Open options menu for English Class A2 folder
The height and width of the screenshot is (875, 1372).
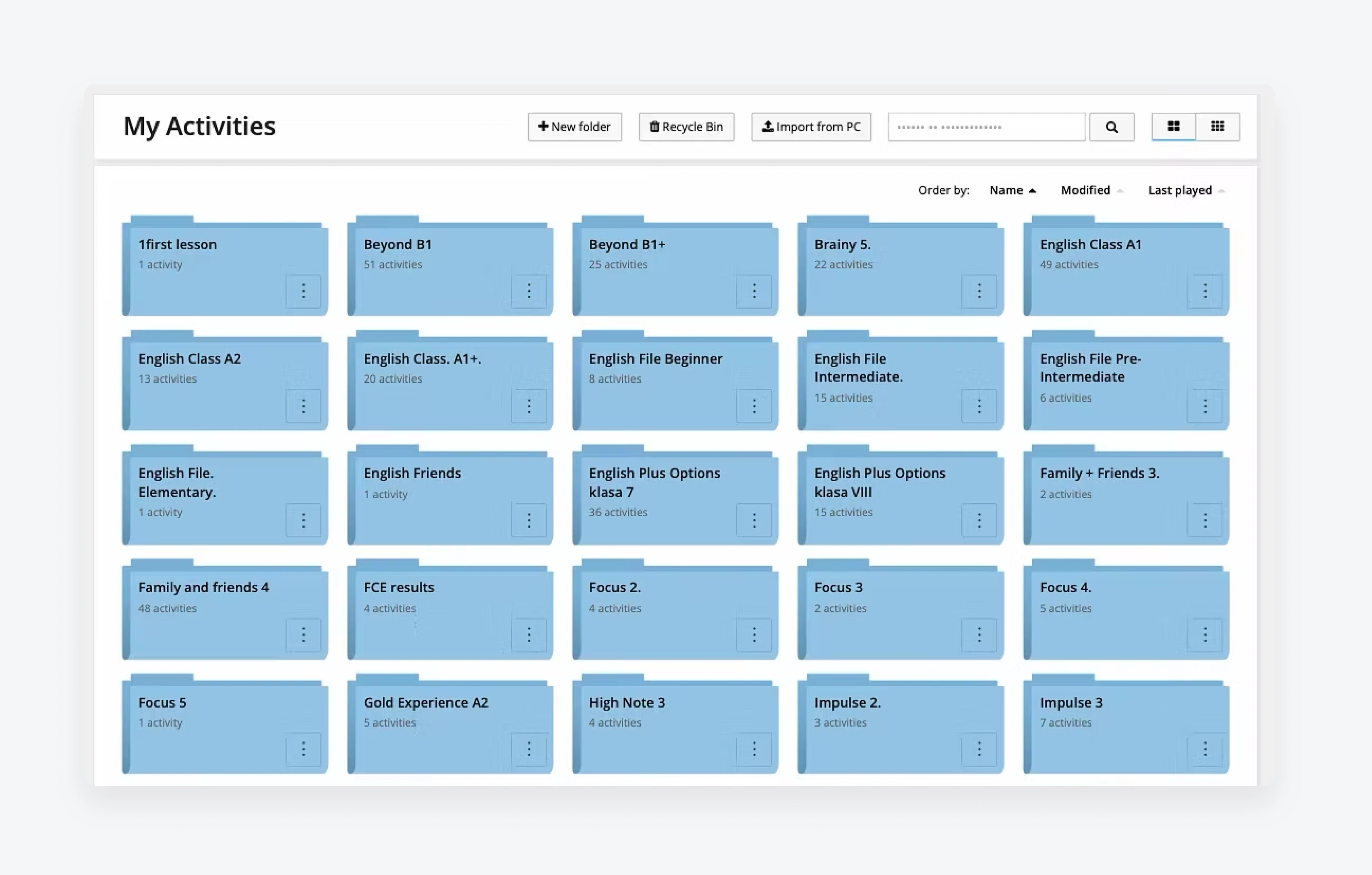coord(303,406)
